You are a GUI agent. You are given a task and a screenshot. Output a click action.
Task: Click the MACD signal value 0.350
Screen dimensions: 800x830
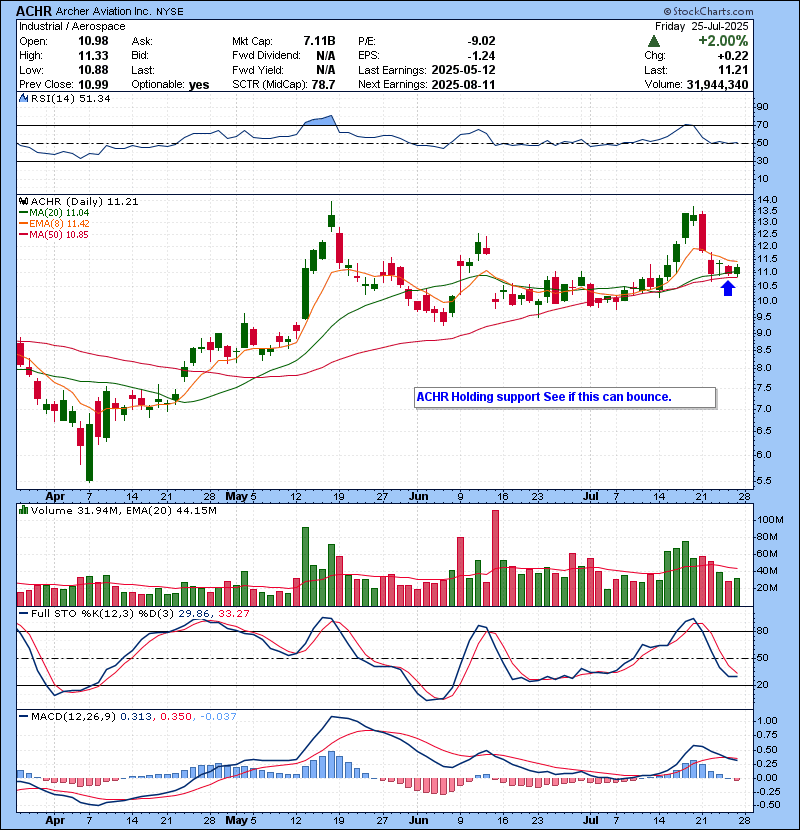coord(175,717)
